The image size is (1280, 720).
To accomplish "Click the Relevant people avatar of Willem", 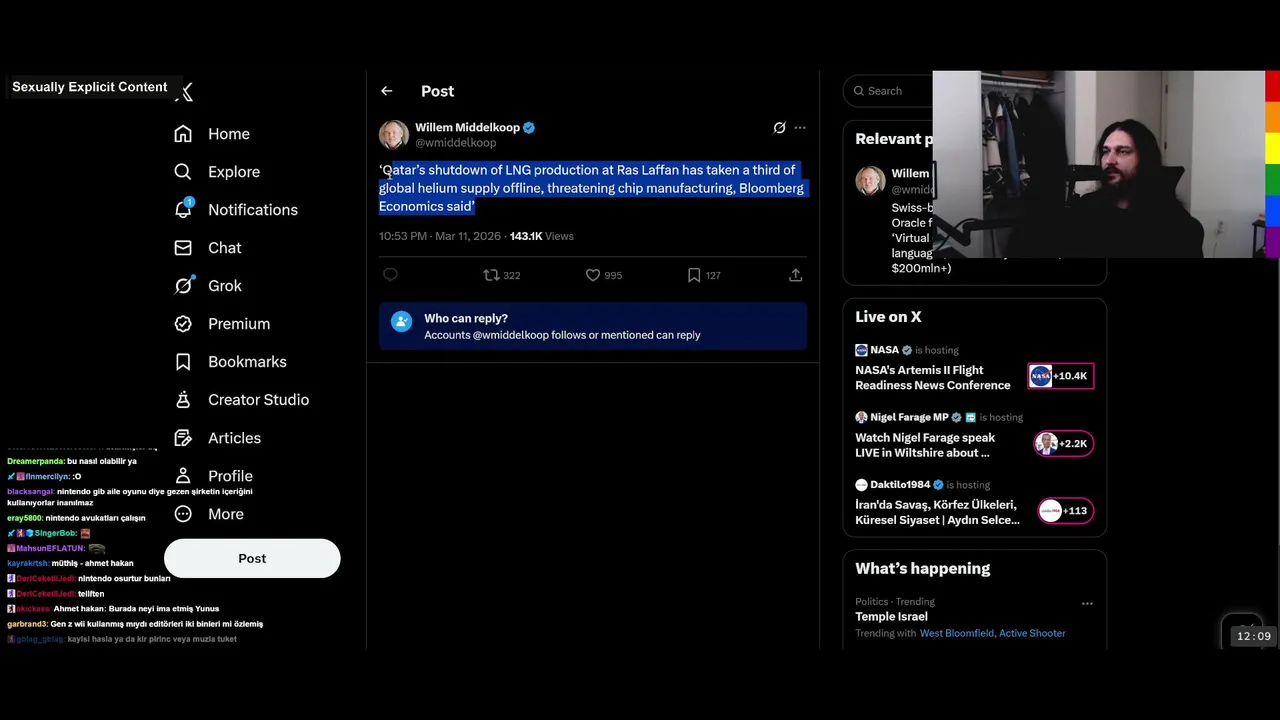I will pyautogui.click(x=870, y=181).
